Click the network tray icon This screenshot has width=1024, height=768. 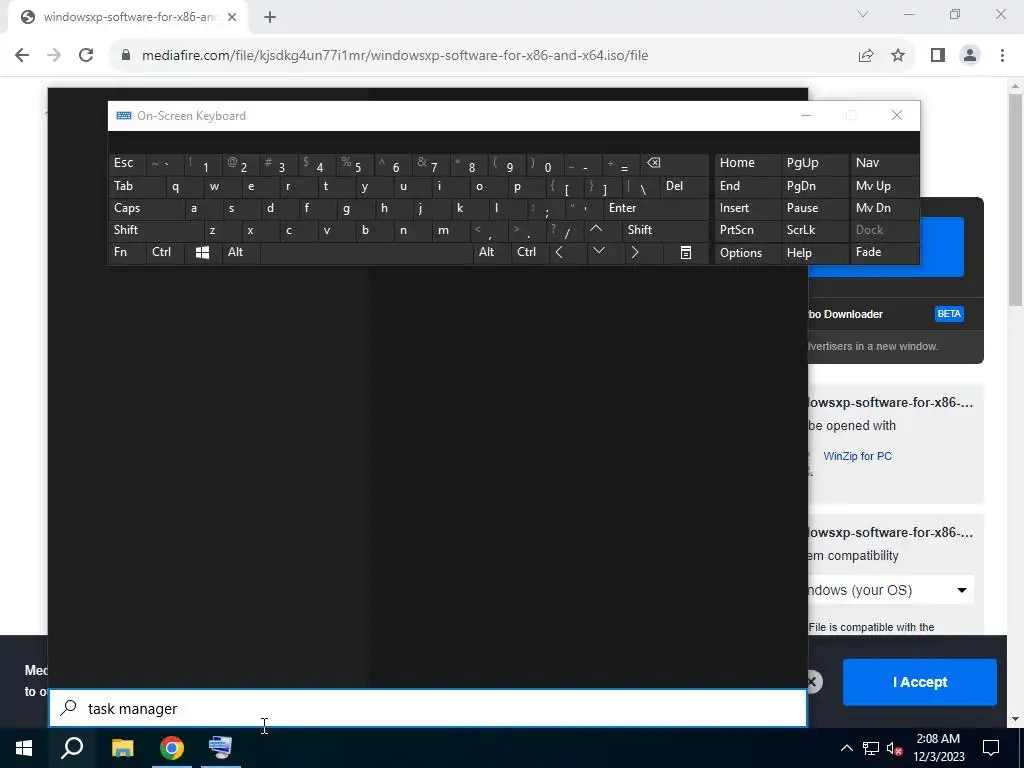point(871,748)
